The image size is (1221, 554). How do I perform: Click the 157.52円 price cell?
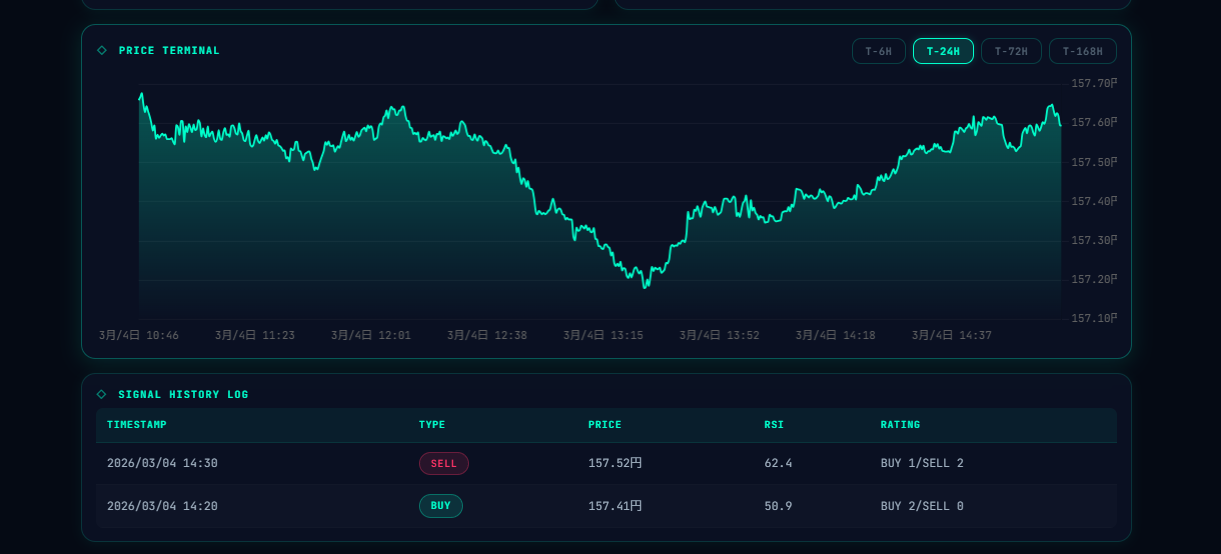pyautogui.click(x=615, y=464)
